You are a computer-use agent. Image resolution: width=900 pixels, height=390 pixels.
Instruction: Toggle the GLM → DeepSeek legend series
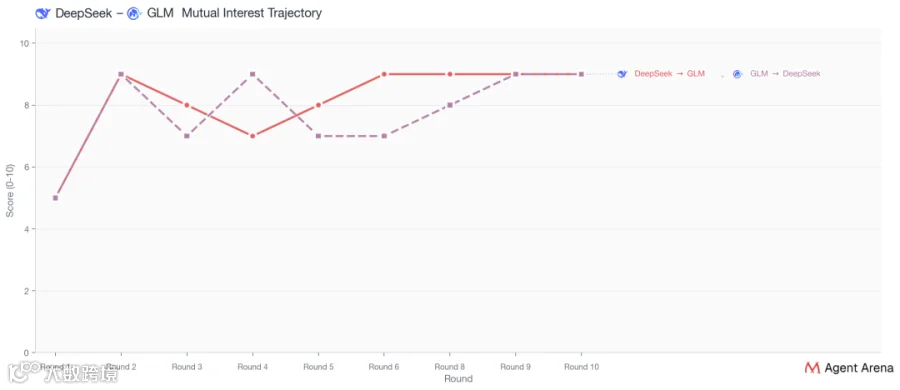coord(785,74)
